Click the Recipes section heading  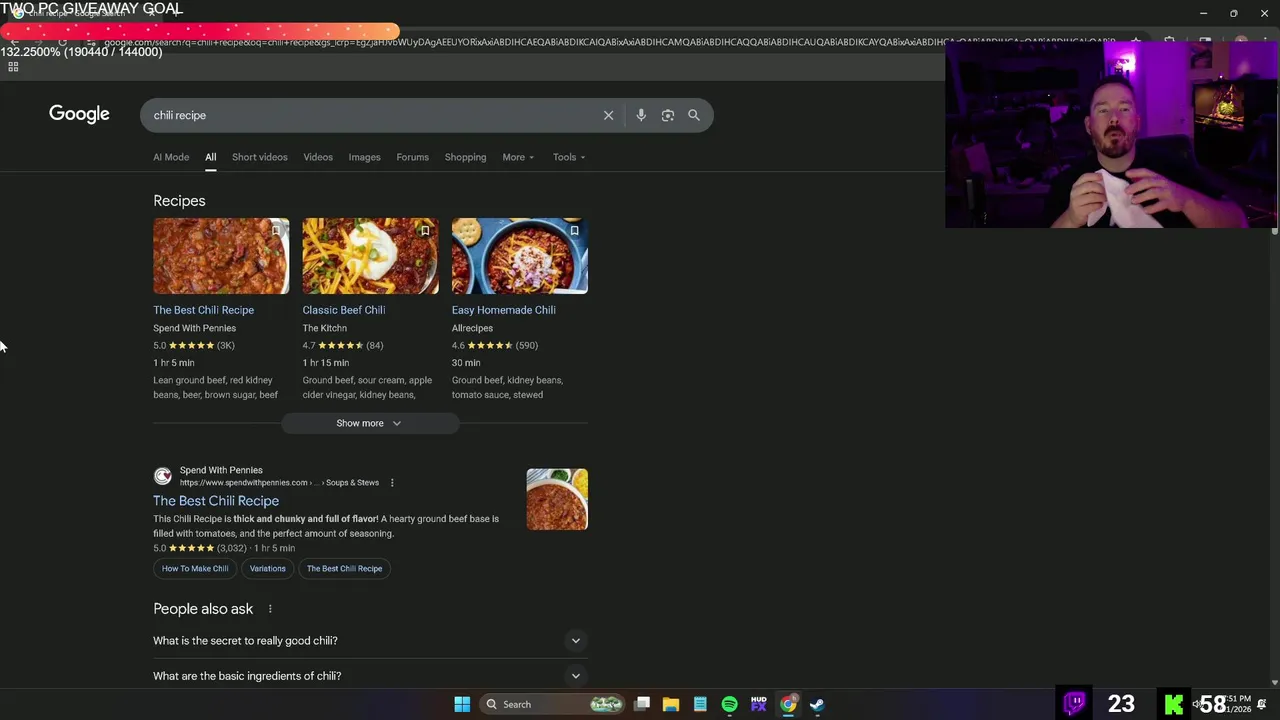(179, 201)
